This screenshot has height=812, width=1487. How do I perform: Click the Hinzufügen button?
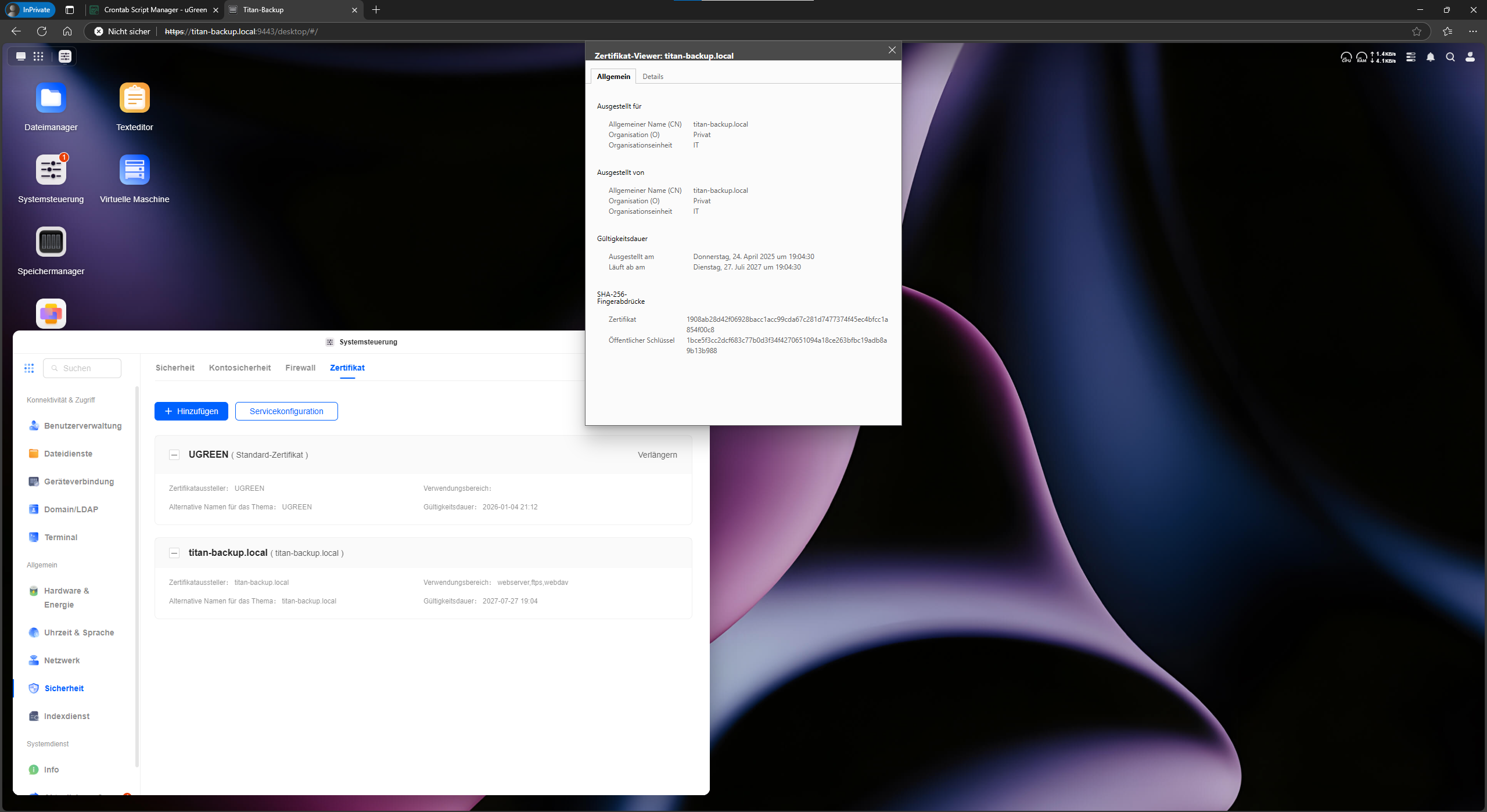tap(191, 411)
